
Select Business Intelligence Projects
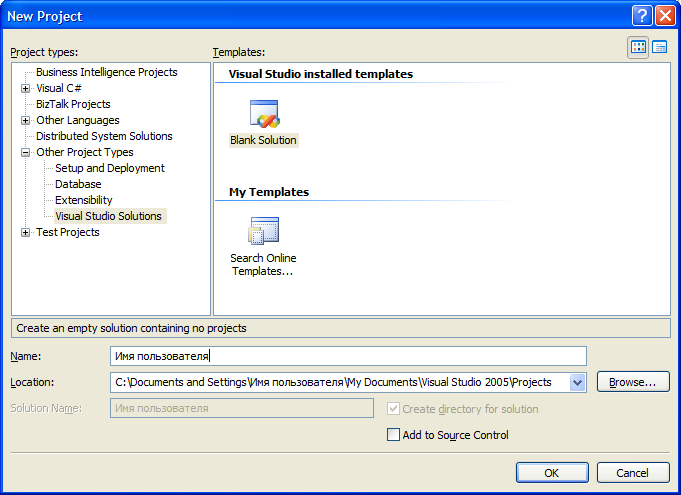click(107, 72)
